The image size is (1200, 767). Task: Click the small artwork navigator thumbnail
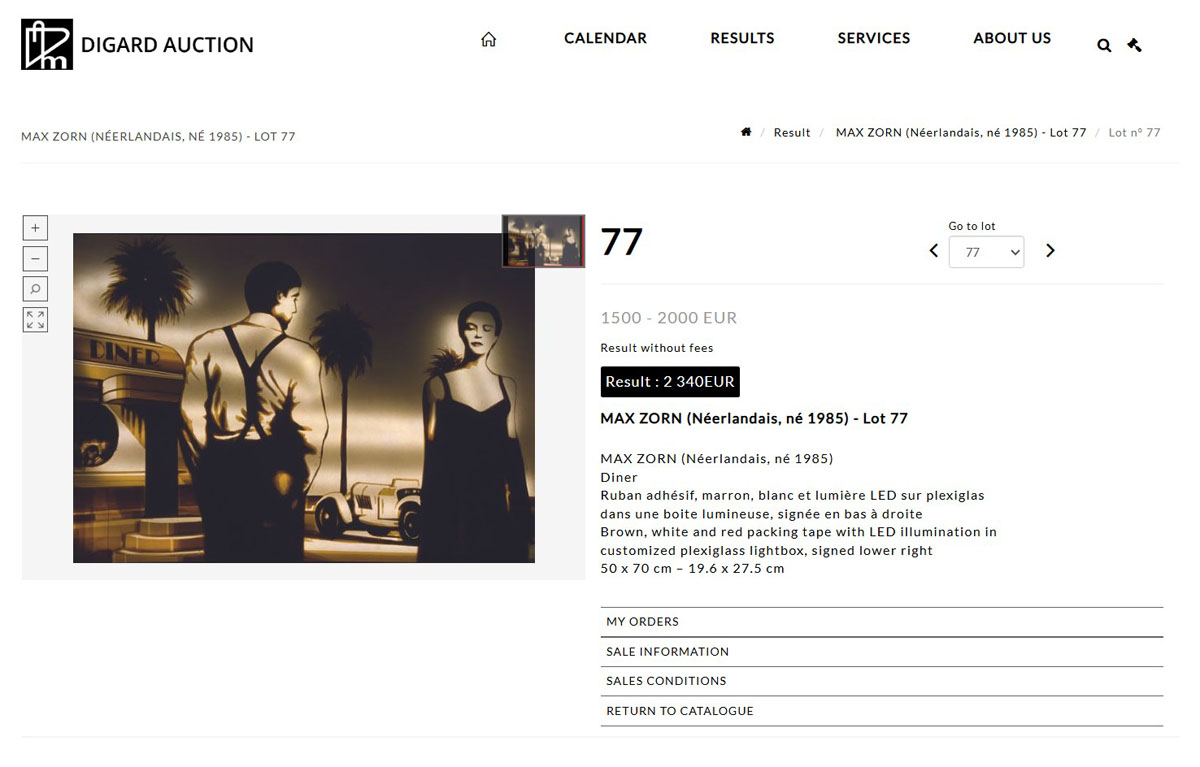pyautogui.click(x=543, y=241)
